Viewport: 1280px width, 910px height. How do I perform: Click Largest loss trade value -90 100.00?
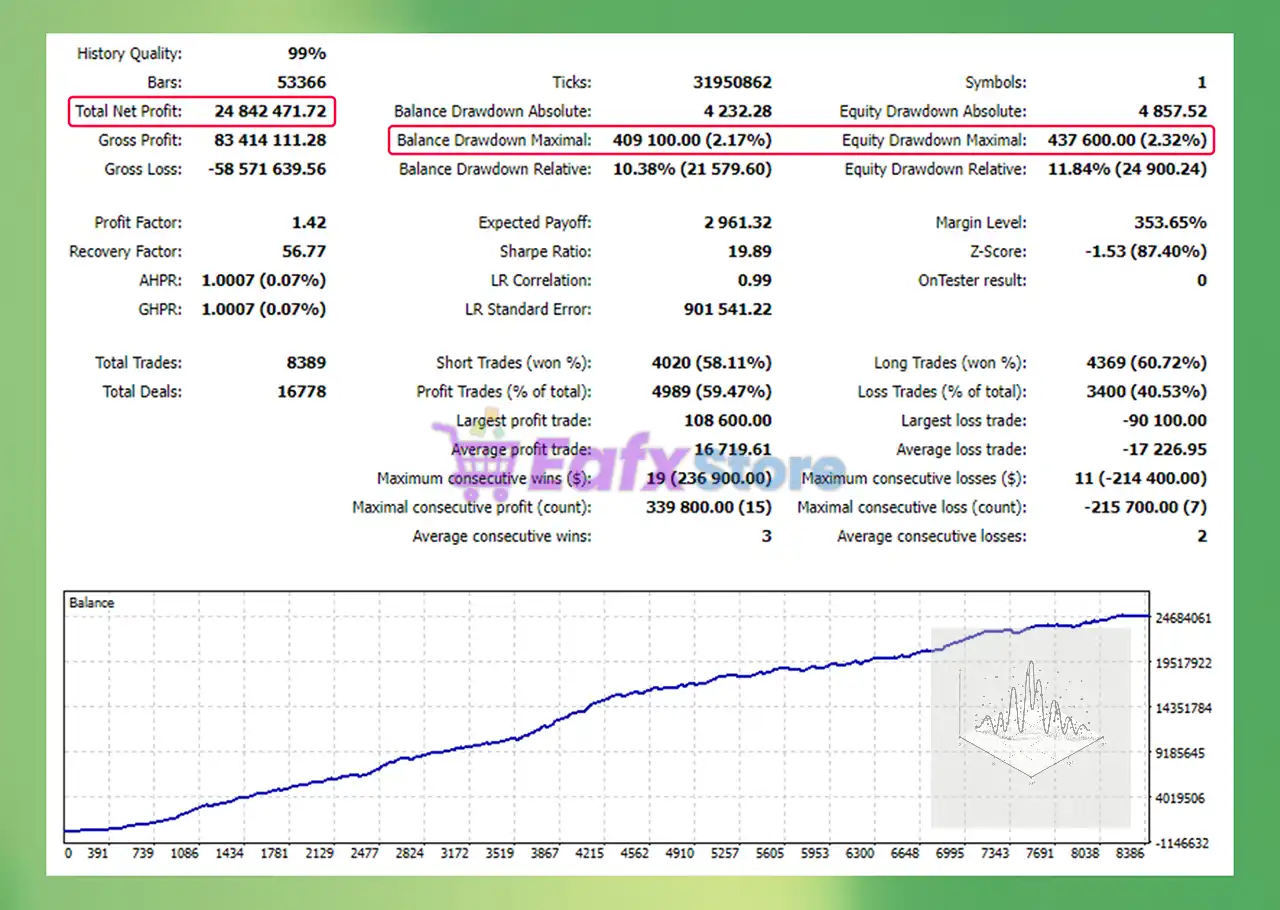point(1165,421)
